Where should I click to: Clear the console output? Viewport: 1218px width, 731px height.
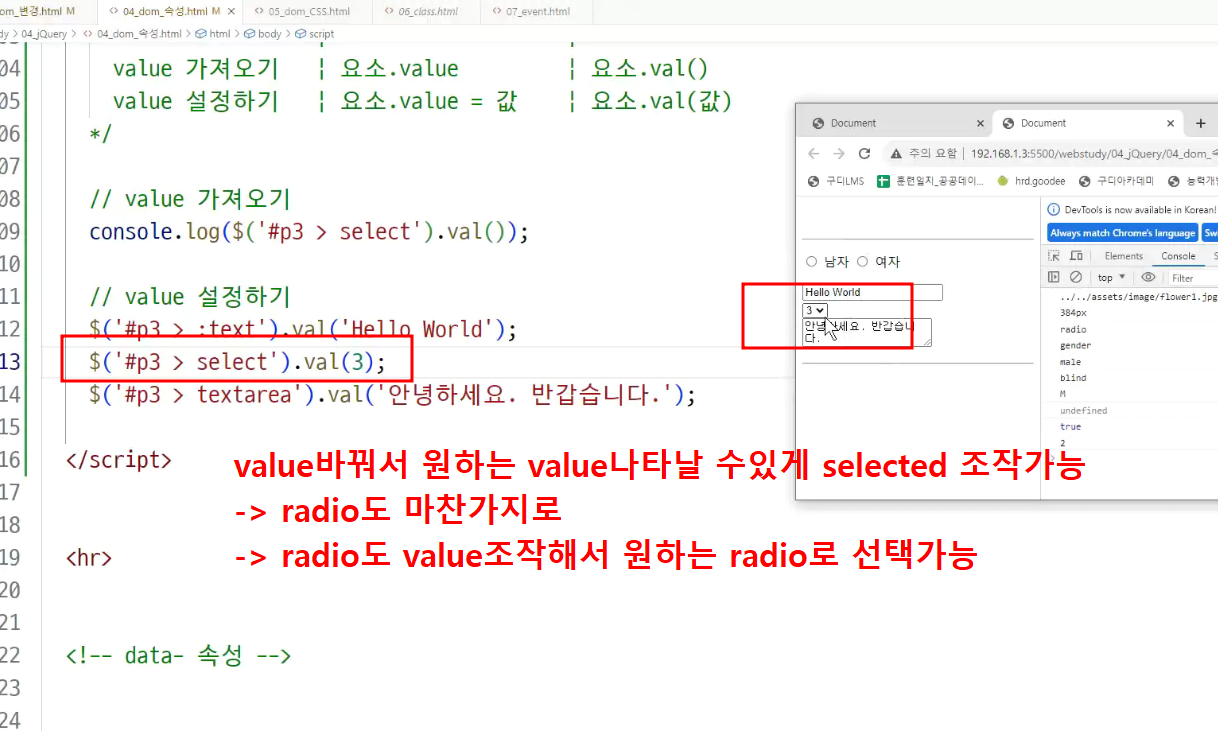point(1076,277)
